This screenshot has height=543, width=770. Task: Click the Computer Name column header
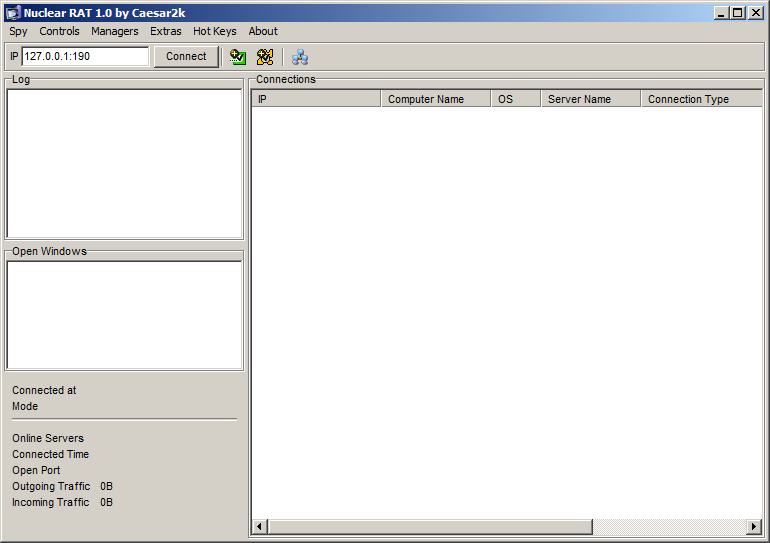click(x=435, y=99)
